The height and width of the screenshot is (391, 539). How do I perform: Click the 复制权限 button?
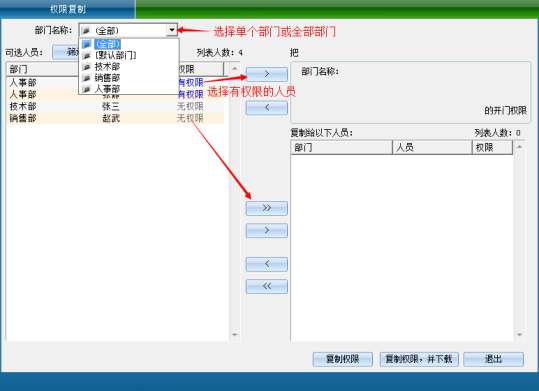pyautogui.click(x=343, y=359)
